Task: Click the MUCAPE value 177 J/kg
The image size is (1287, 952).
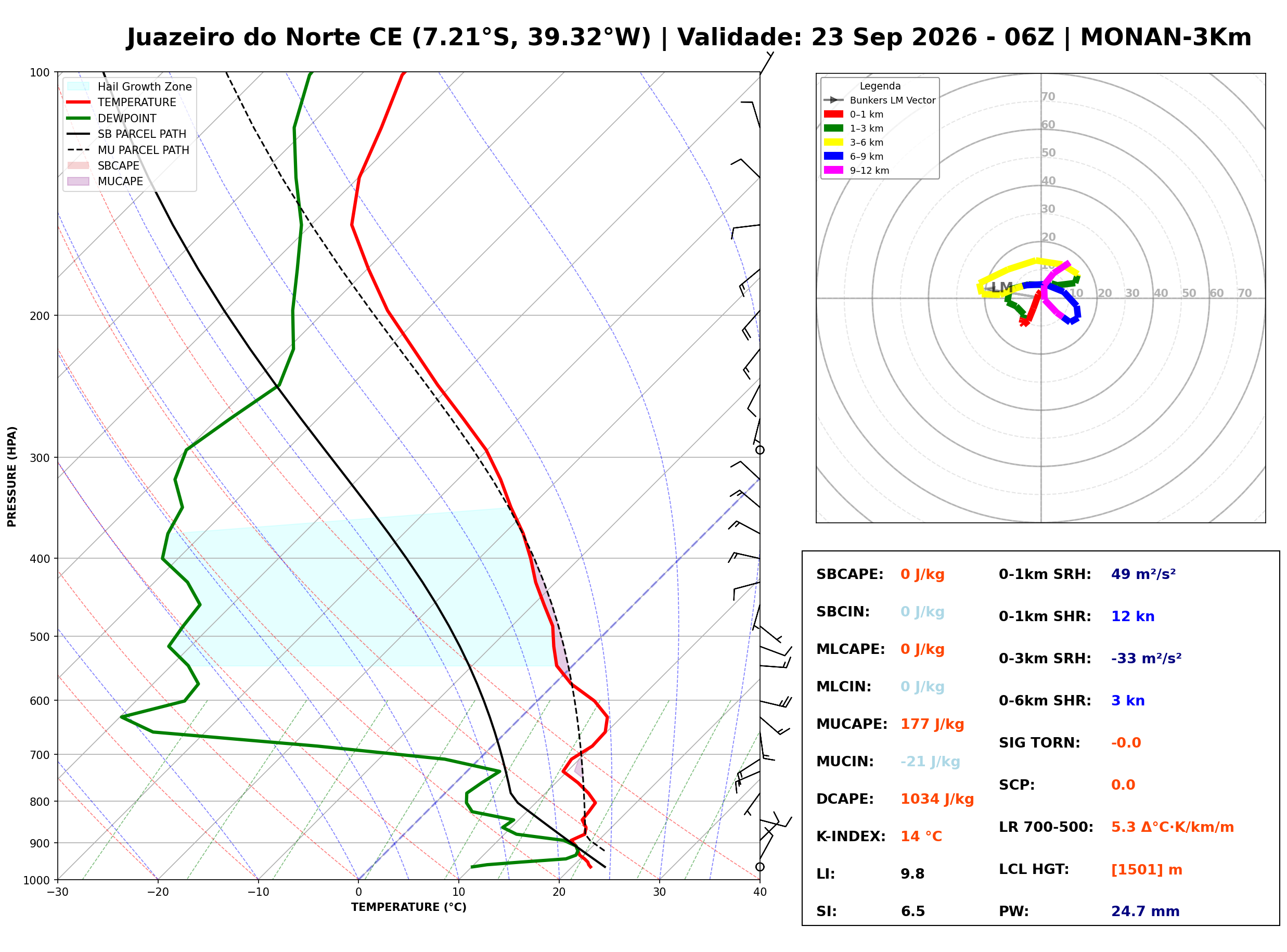Action: 933,724
